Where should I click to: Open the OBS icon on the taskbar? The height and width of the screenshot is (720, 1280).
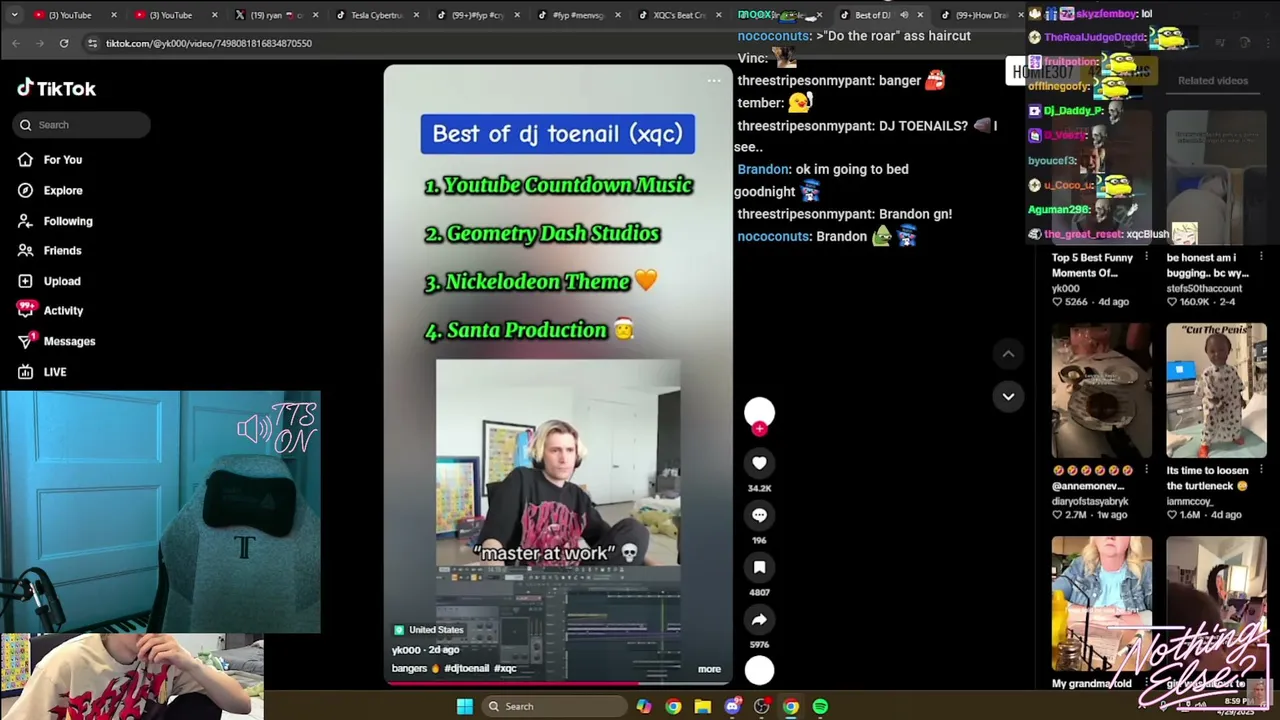click(x=762, y=707)
